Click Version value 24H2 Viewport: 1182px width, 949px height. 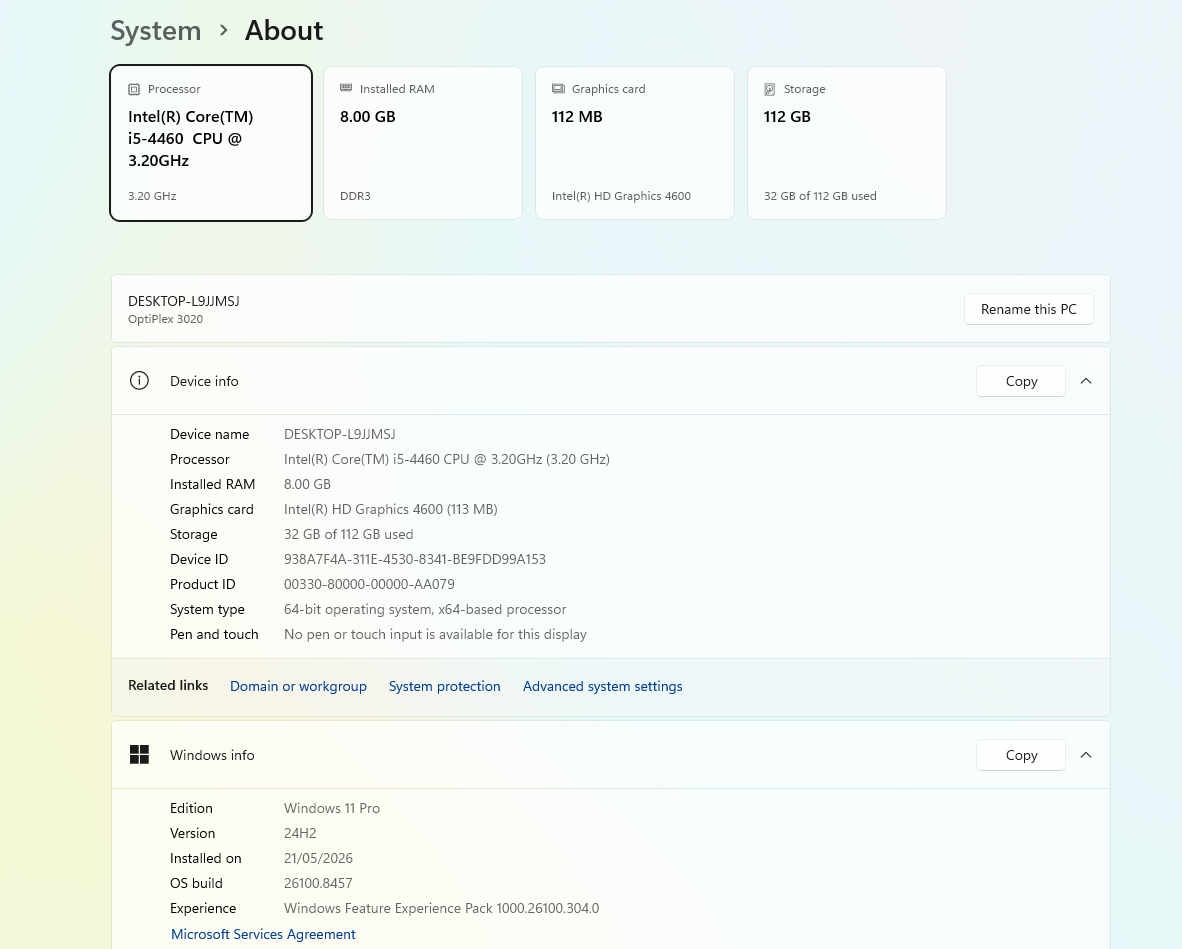tap(300, 833)
